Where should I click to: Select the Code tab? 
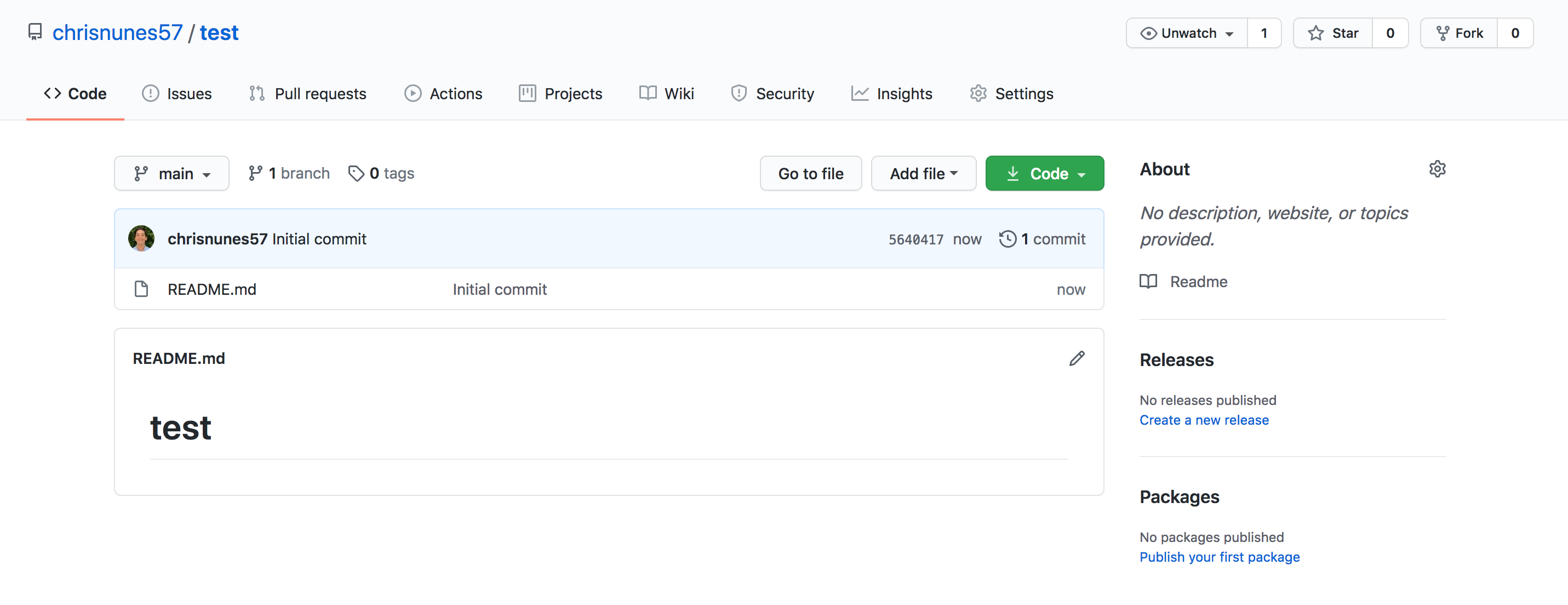[x=75, y=93]
